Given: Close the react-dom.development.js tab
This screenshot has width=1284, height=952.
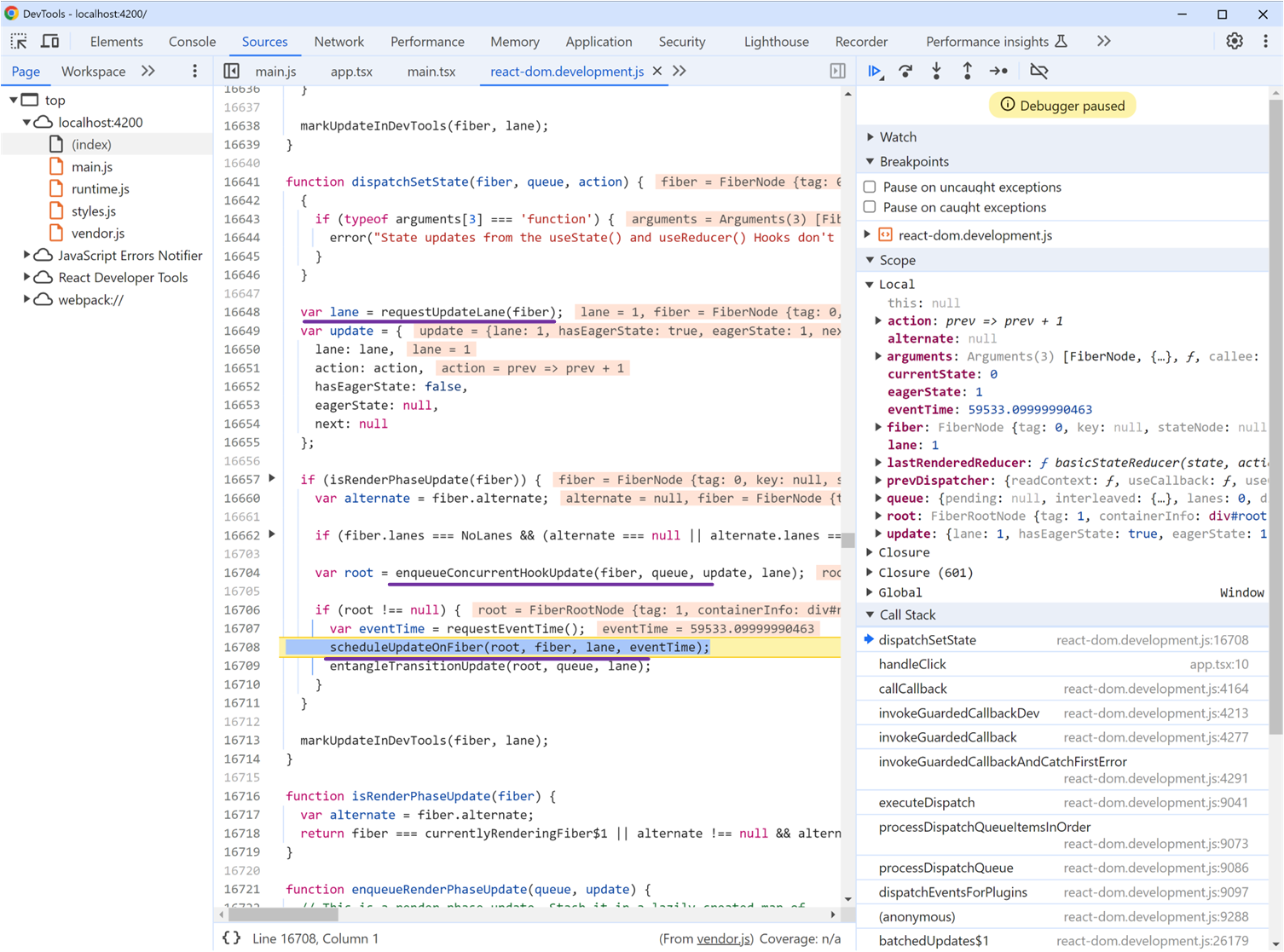Looking at the screenshot, I should (657, 72).
